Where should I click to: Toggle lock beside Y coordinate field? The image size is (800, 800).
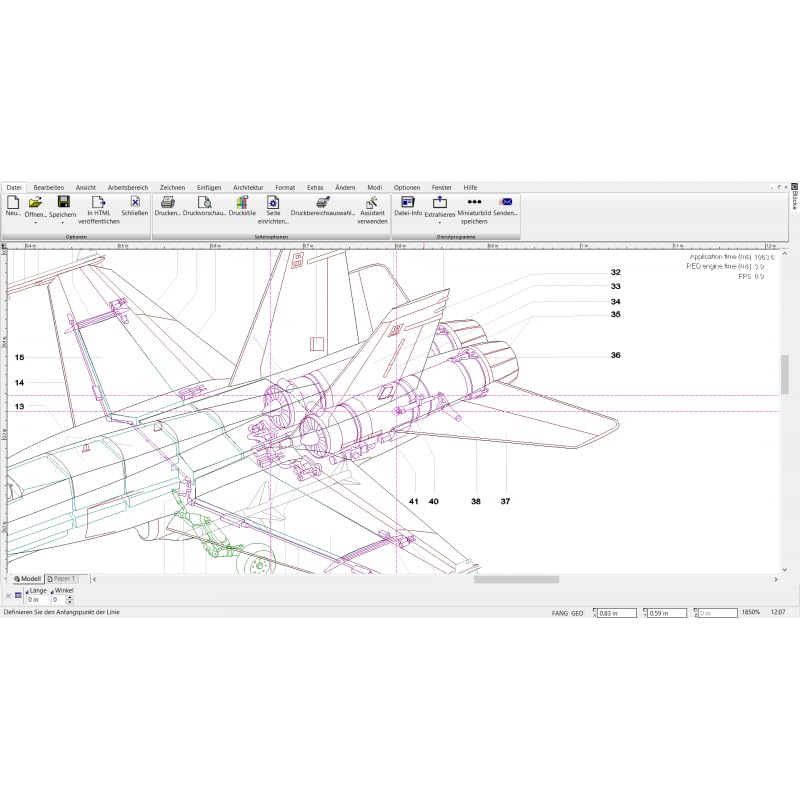[645, 612]
